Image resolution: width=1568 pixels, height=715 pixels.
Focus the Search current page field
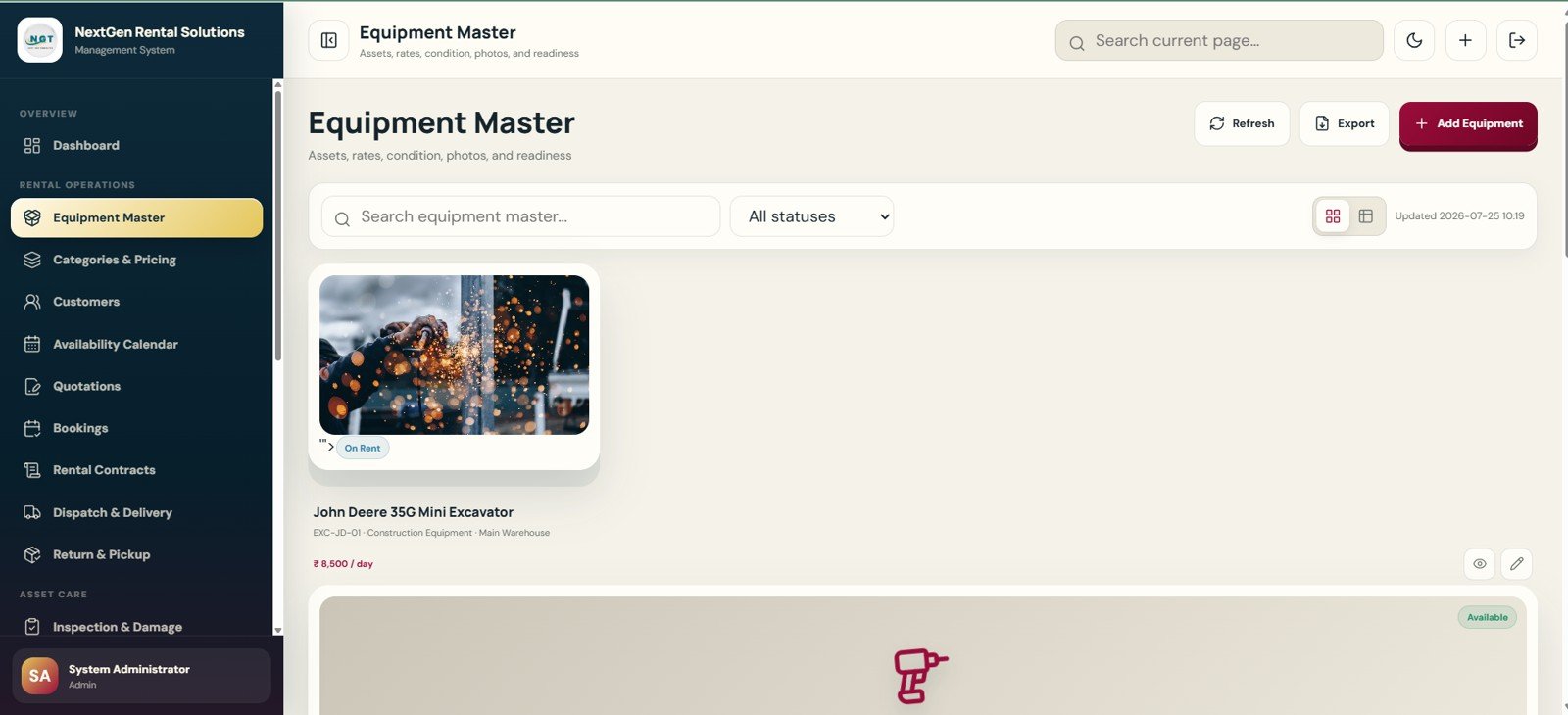point(1219,40)
